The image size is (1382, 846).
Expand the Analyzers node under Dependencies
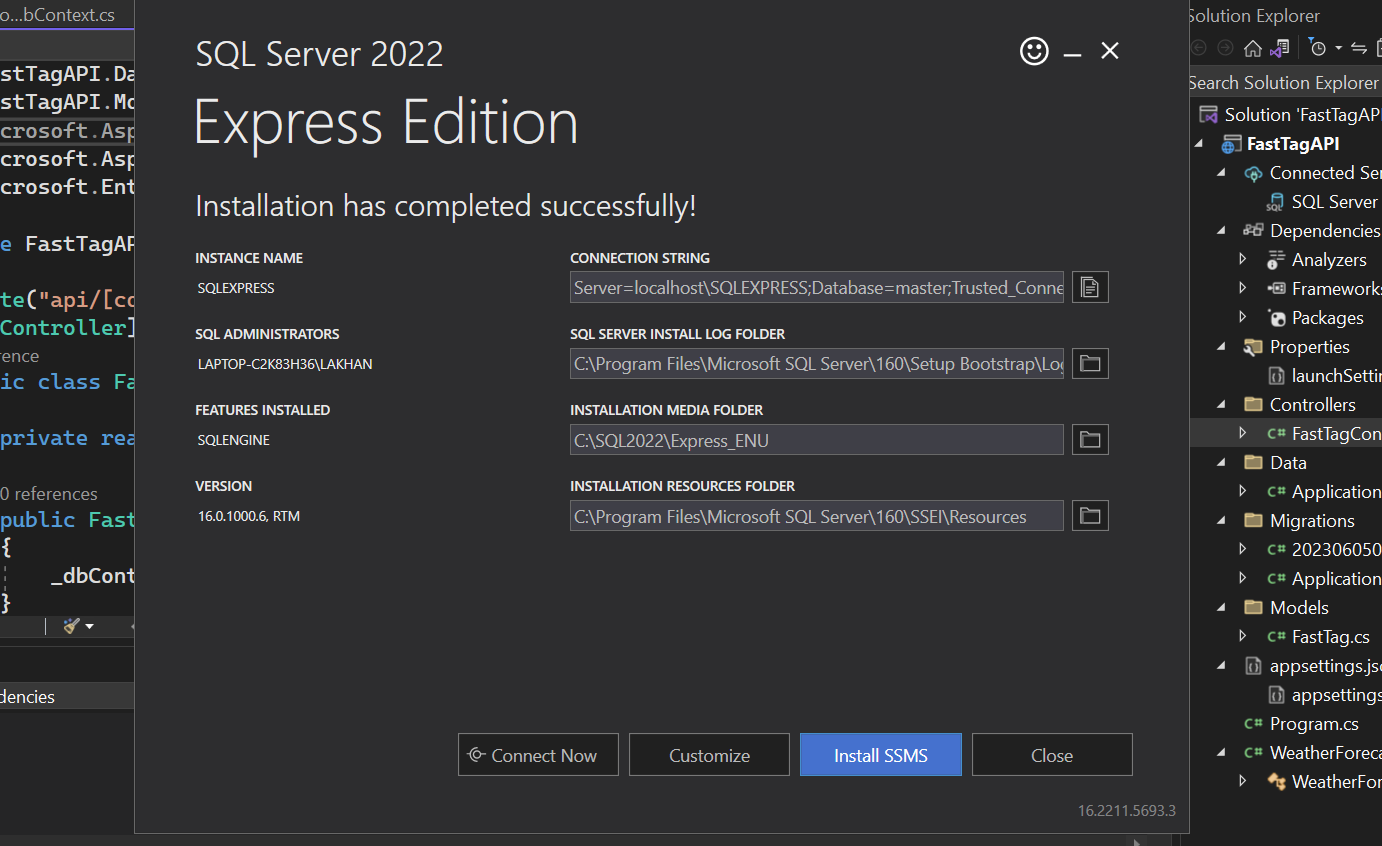1243,260
